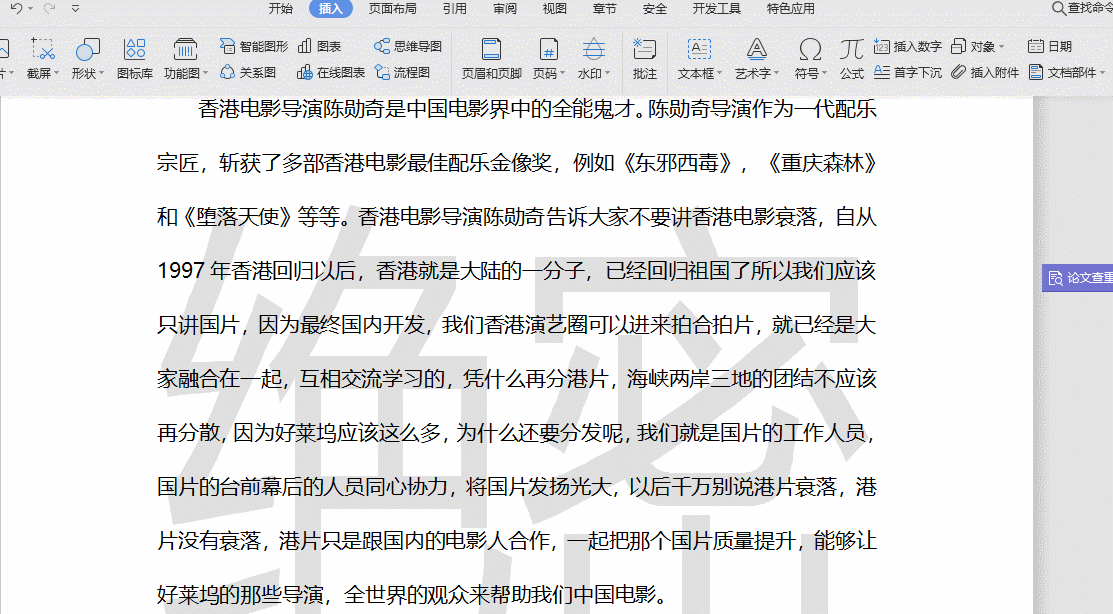Click the Undo arrow icon
The width and height of the screenshot is (1113, 614).
click(16, 9)
